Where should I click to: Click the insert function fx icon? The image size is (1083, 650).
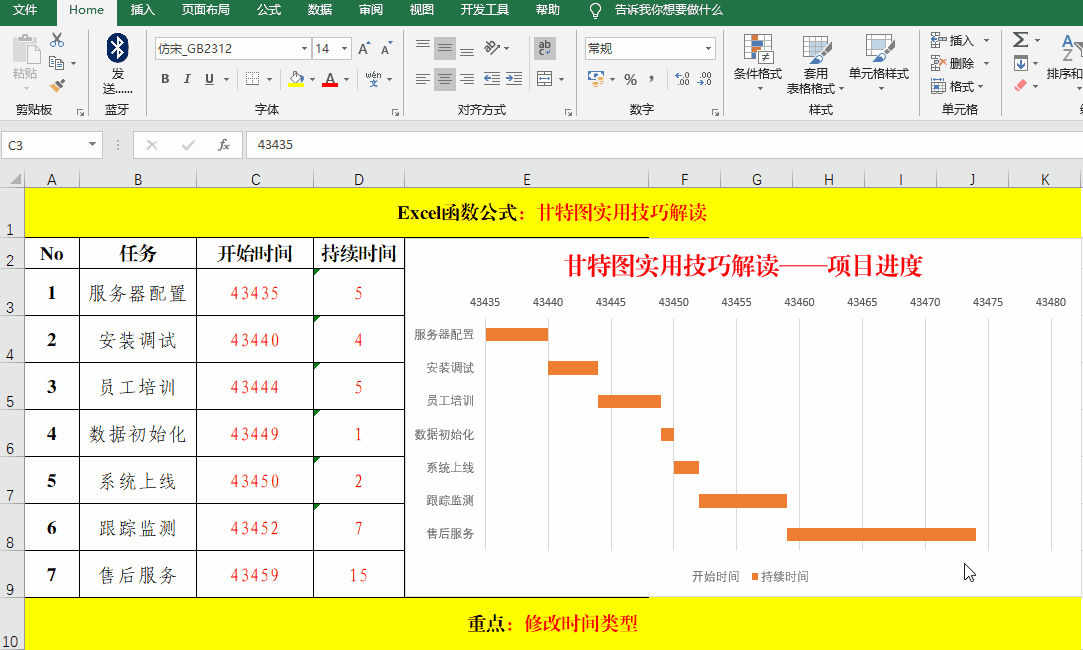[x=224, y=145]
